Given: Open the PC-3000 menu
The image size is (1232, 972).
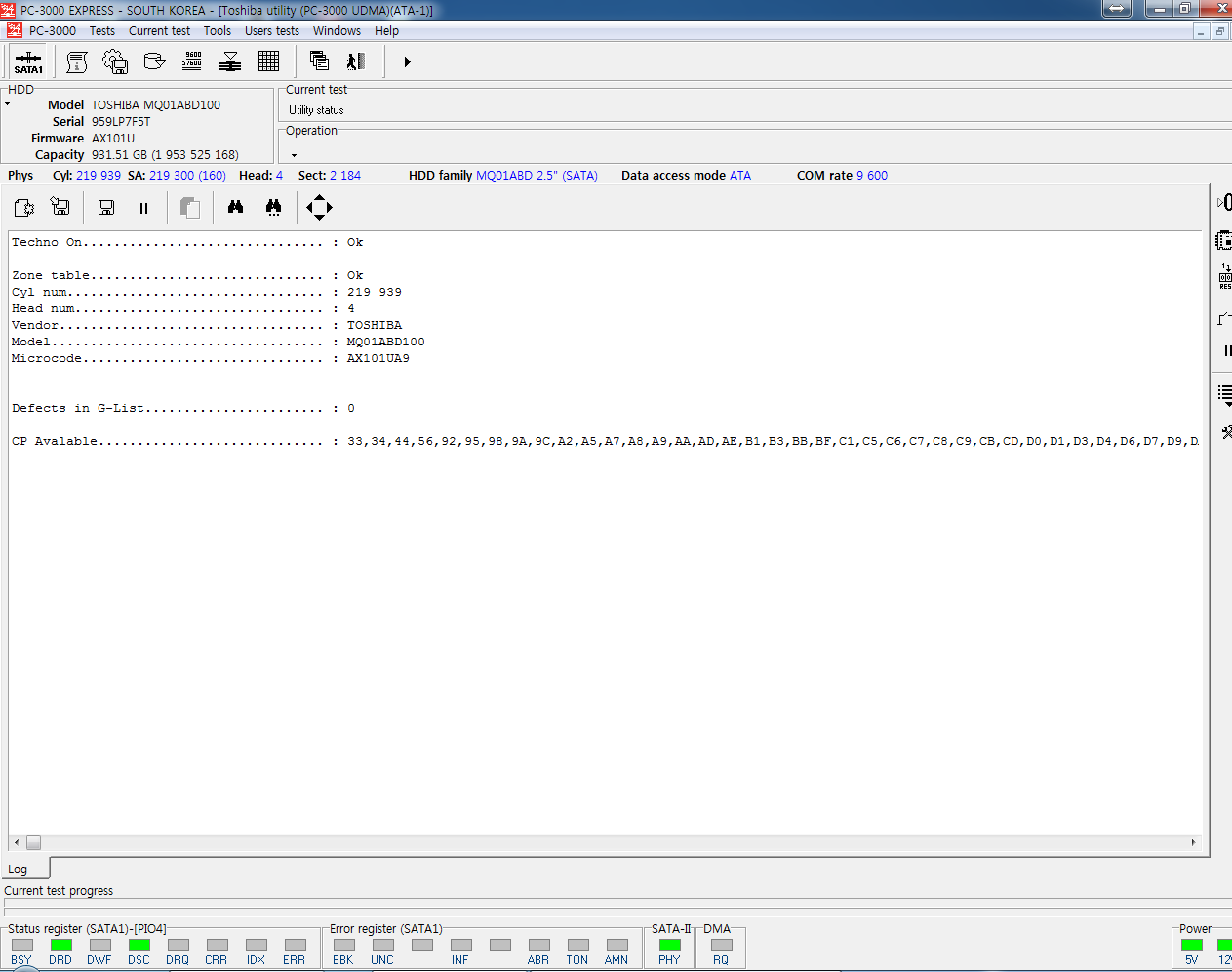Looking at the screenshot, I should (x=53, y=31).
